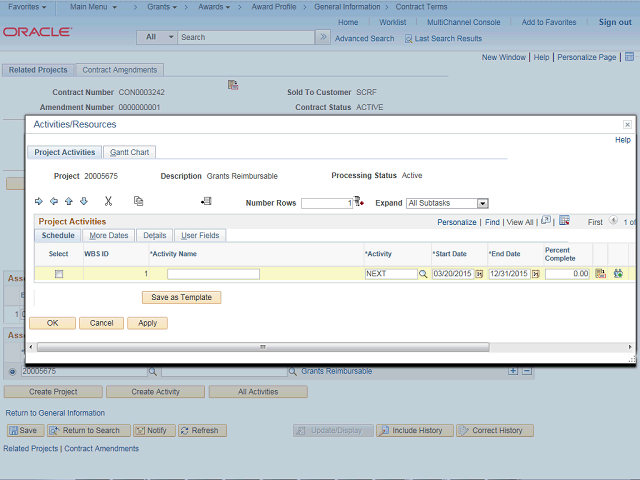
Task: Open the End Date calendar picker
Action: pos(536,273)
